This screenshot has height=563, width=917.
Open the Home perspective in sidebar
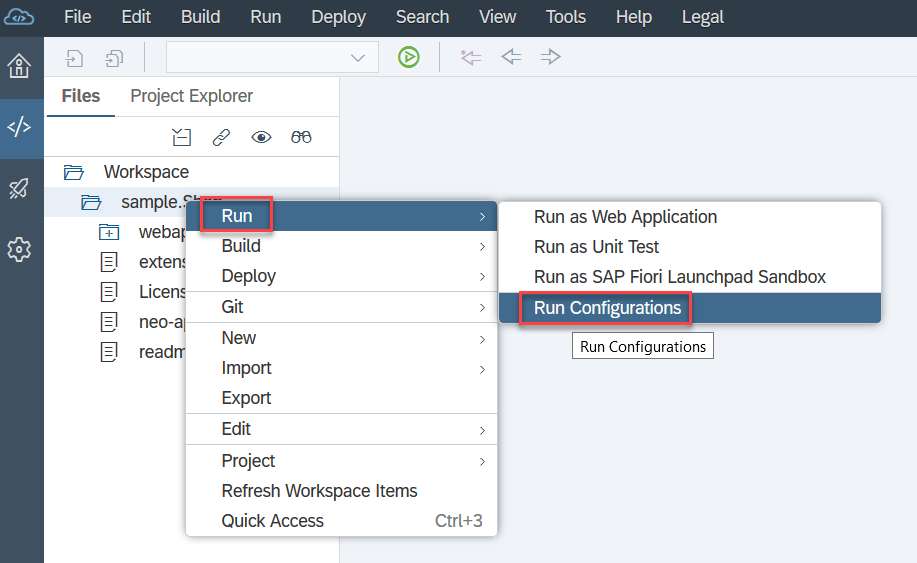tap(19, 65)
